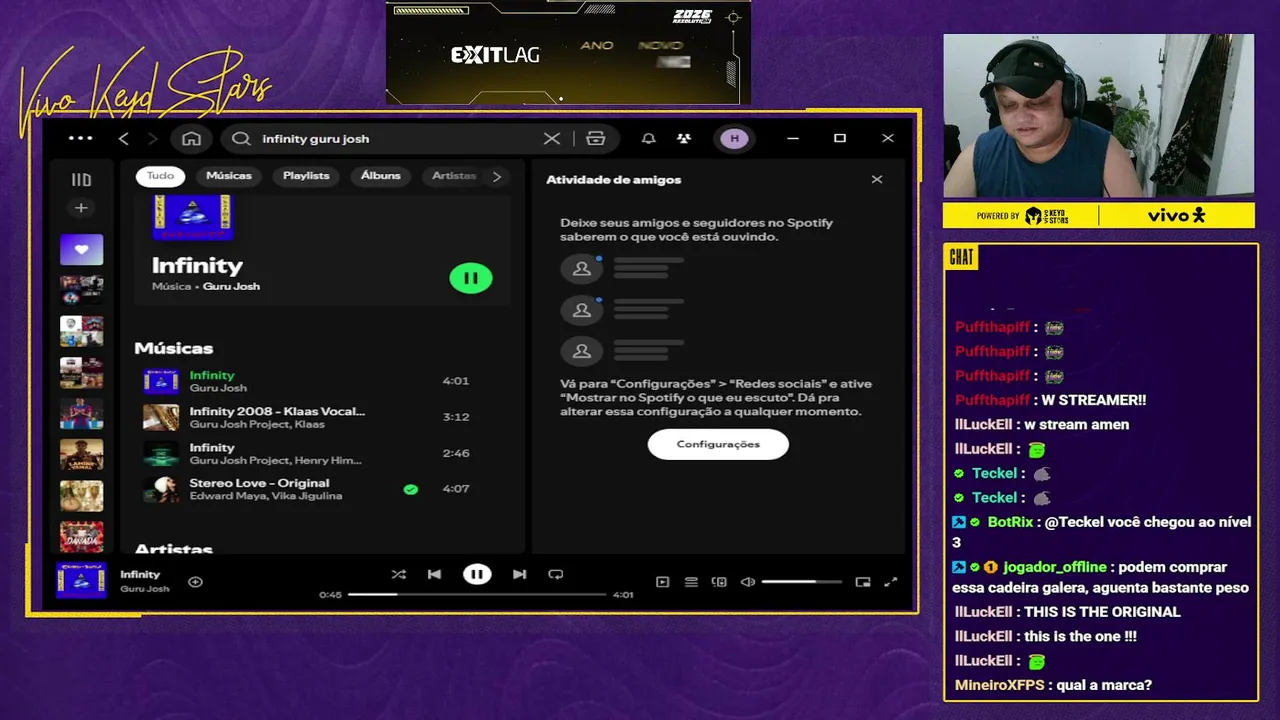
Task: Expand Your Library sidebar icon
Action: click(x=81, y=180)
